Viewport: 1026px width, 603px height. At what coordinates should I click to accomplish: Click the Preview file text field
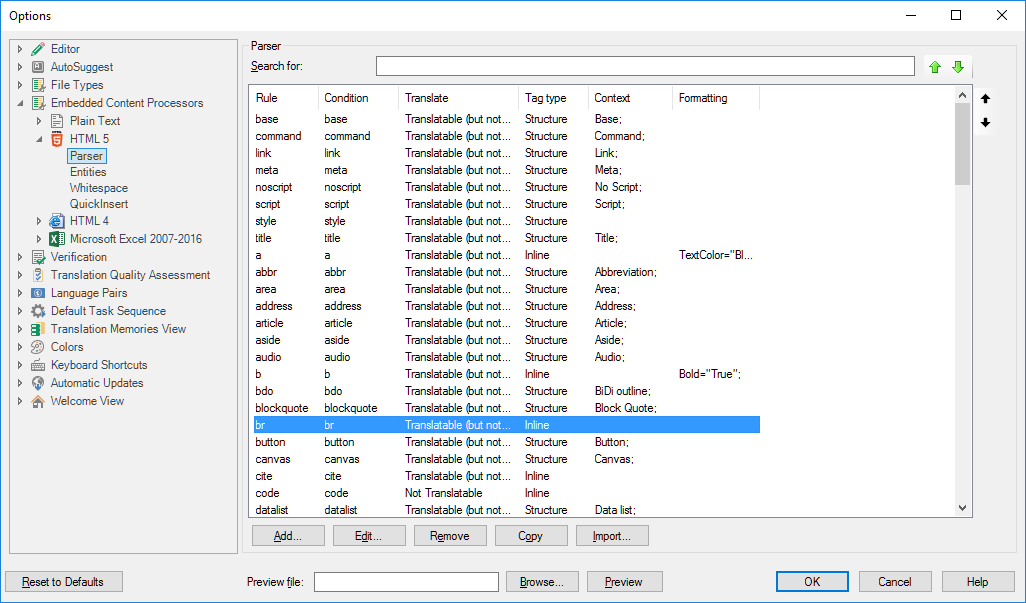406,581
